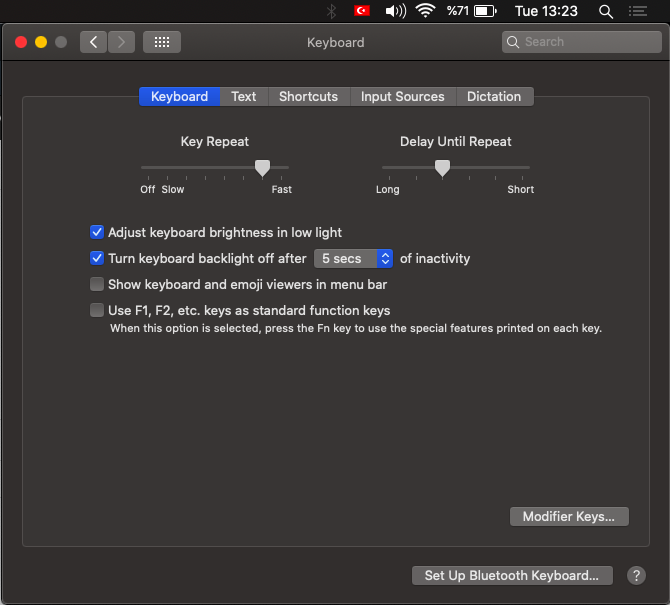Open the volume control in menu bar

396,11
